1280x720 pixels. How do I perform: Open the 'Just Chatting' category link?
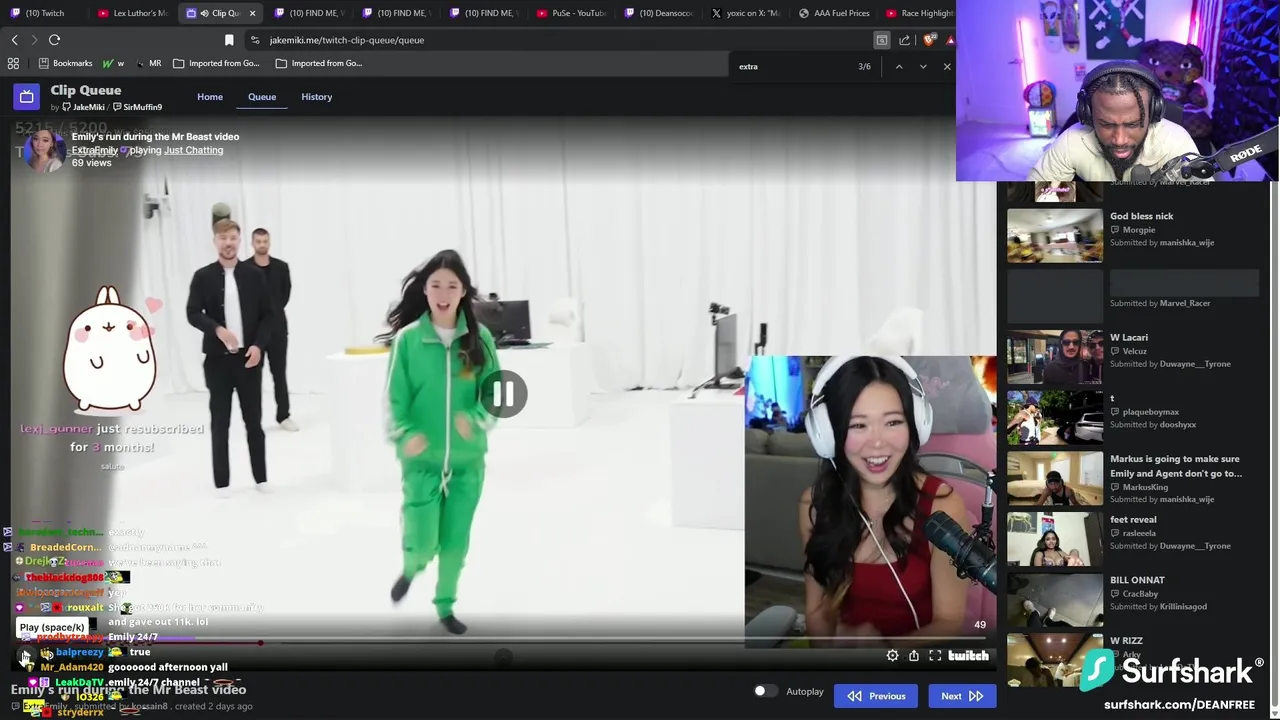193,150
